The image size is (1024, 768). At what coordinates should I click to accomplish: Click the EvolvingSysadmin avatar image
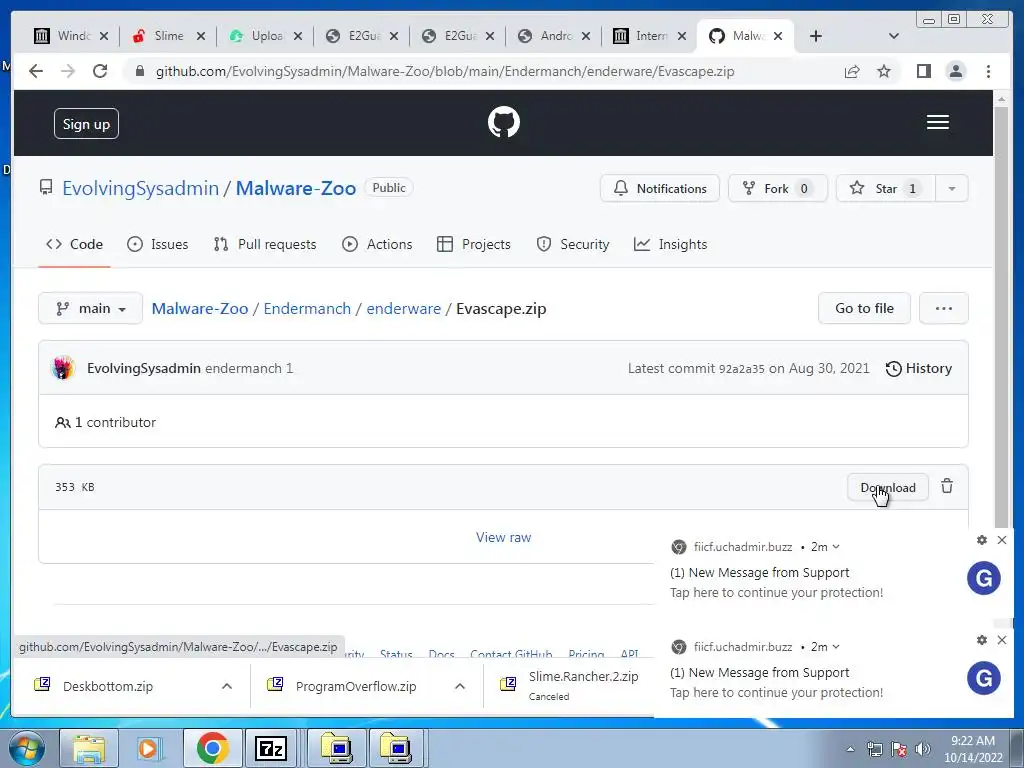pos(63,368)
